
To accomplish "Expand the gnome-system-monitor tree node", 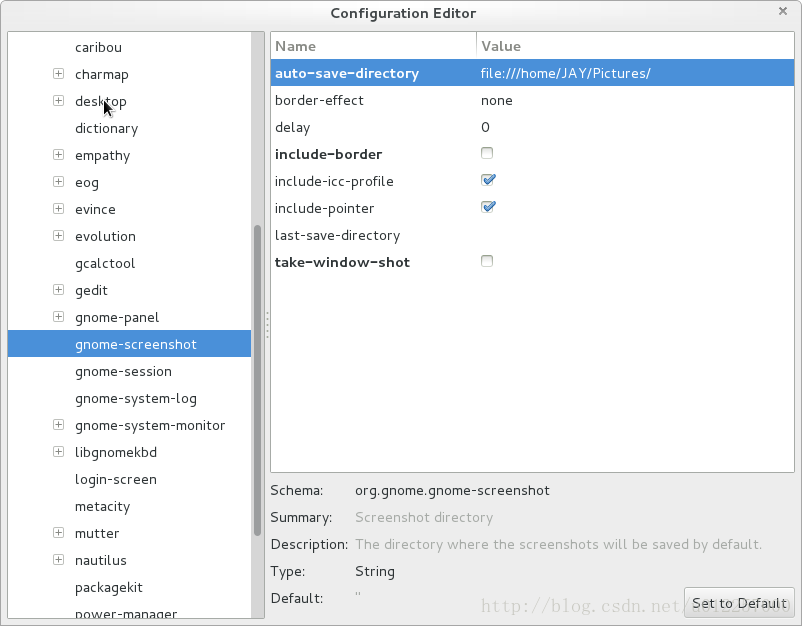I will click(58, 424).
